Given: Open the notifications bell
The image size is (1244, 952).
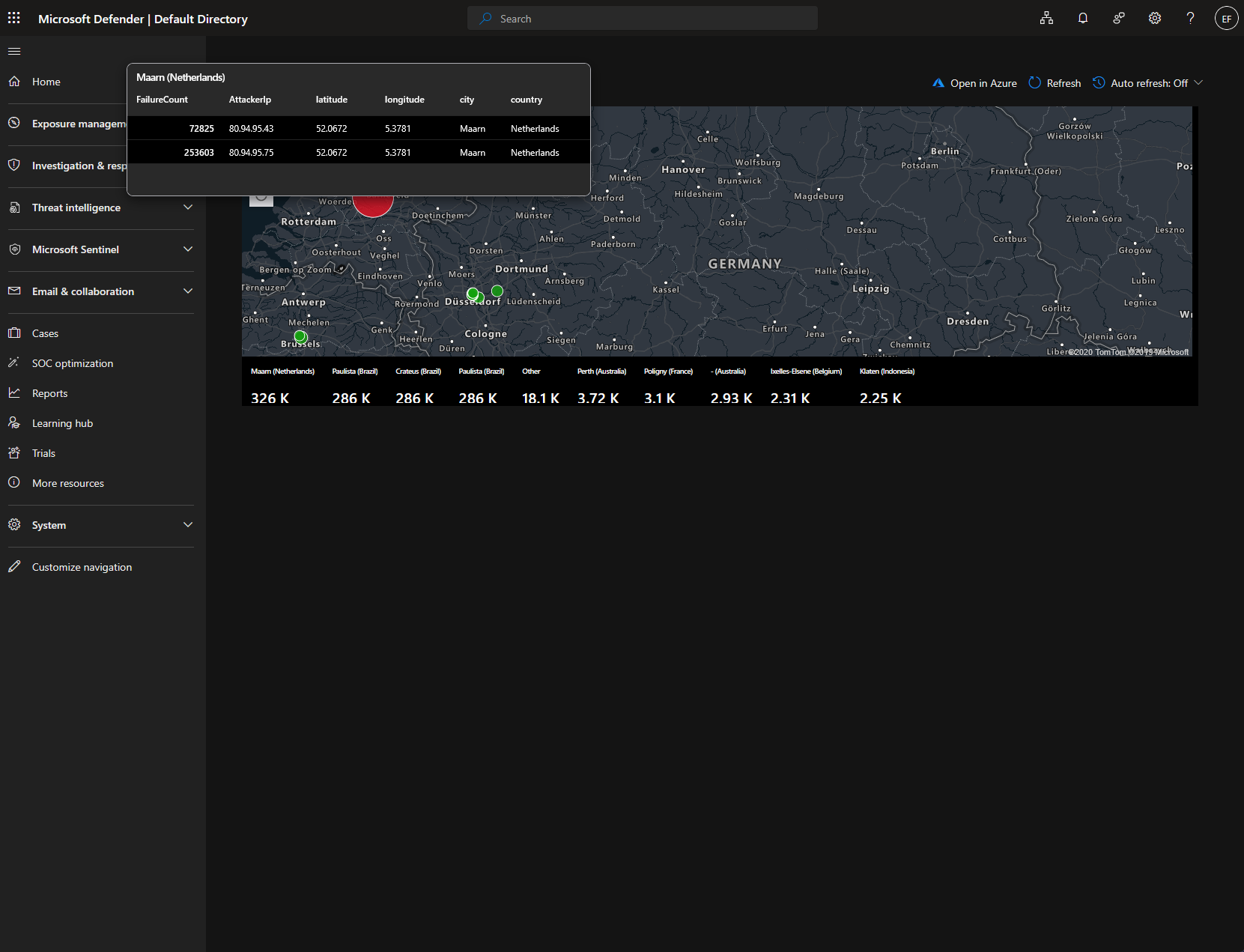Looking at the screenshot, I should [x=1082, y=18].
